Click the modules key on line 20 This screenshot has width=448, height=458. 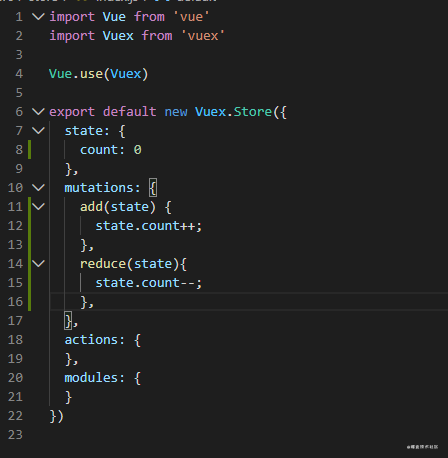coord(91,378)
